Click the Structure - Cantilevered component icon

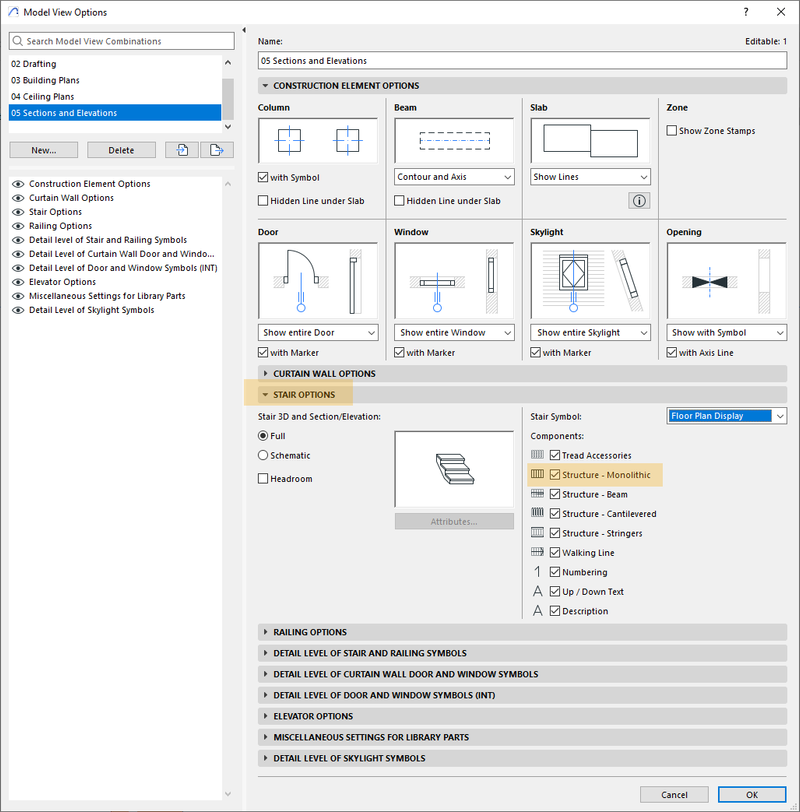coord(537,513)
